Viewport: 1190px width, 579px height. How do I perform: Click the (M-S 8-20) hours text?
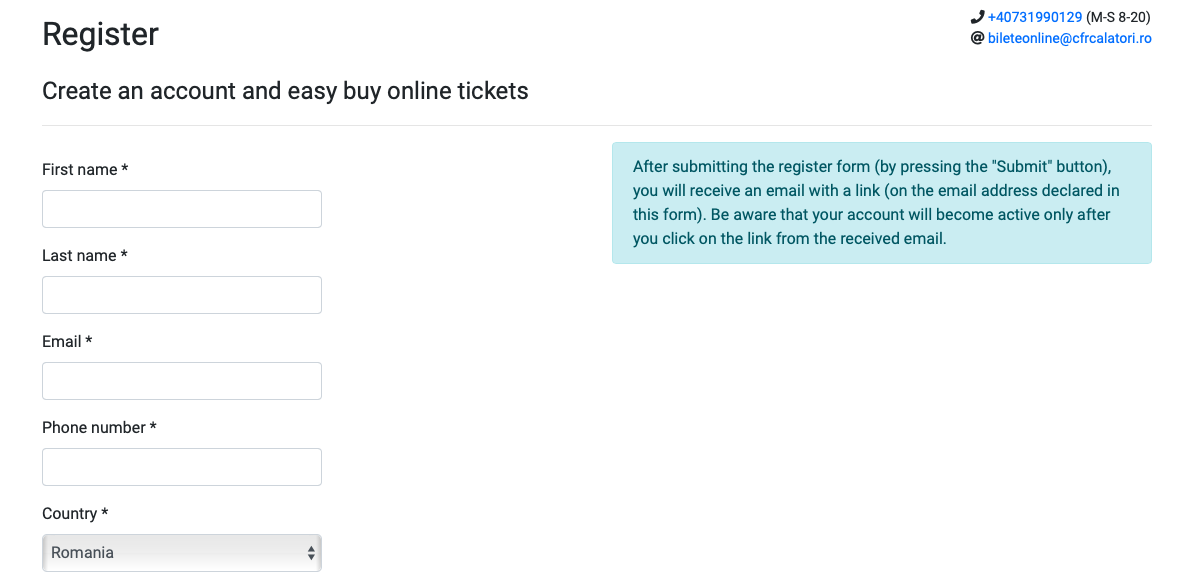1119,17
